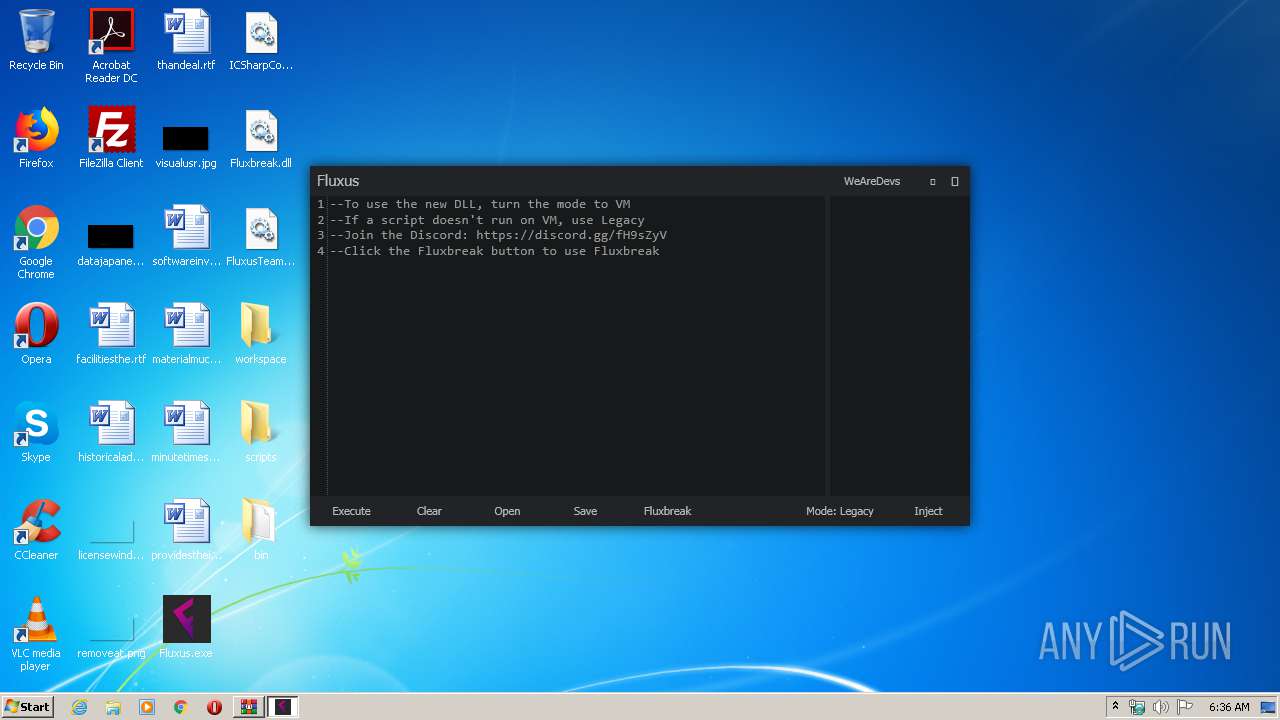Viewport: 1280px width, 720px height.
Task: Select the thandeal.rtf document icon
Action: 186,41
